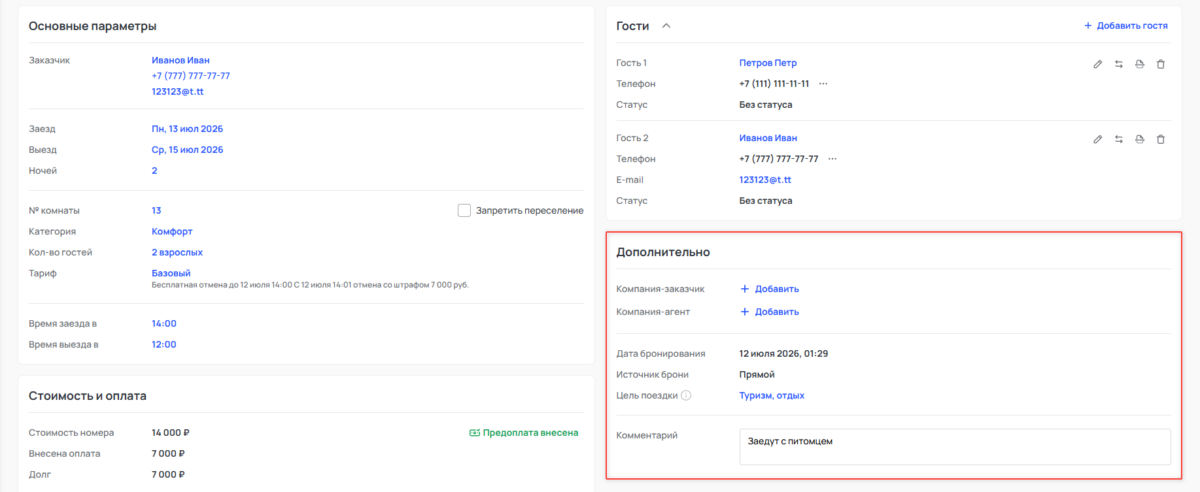Screen dimensions: 1200x492
Task: Click the Стоимость и оплата heading
Action: (88, 396)
